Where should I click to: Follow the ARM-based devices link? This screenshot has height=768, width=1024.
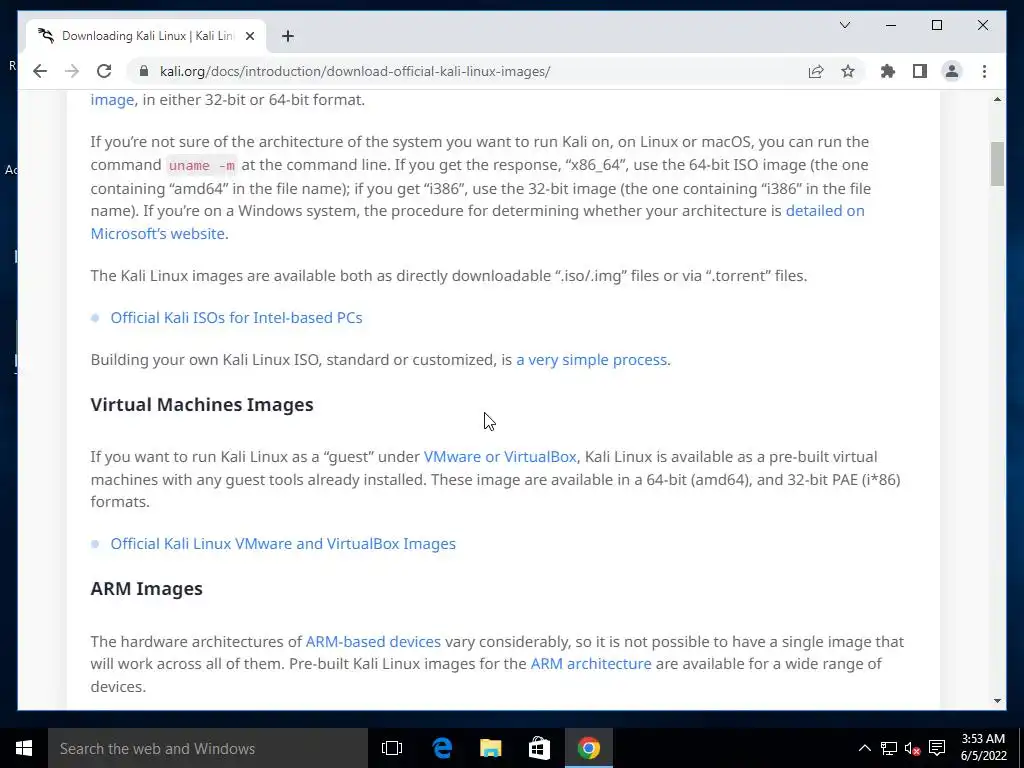coord(373,641)
